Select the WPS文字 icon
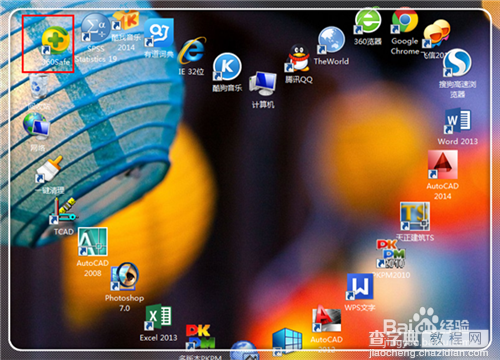Viewport: 500px width, 360px height. [360, 287]
